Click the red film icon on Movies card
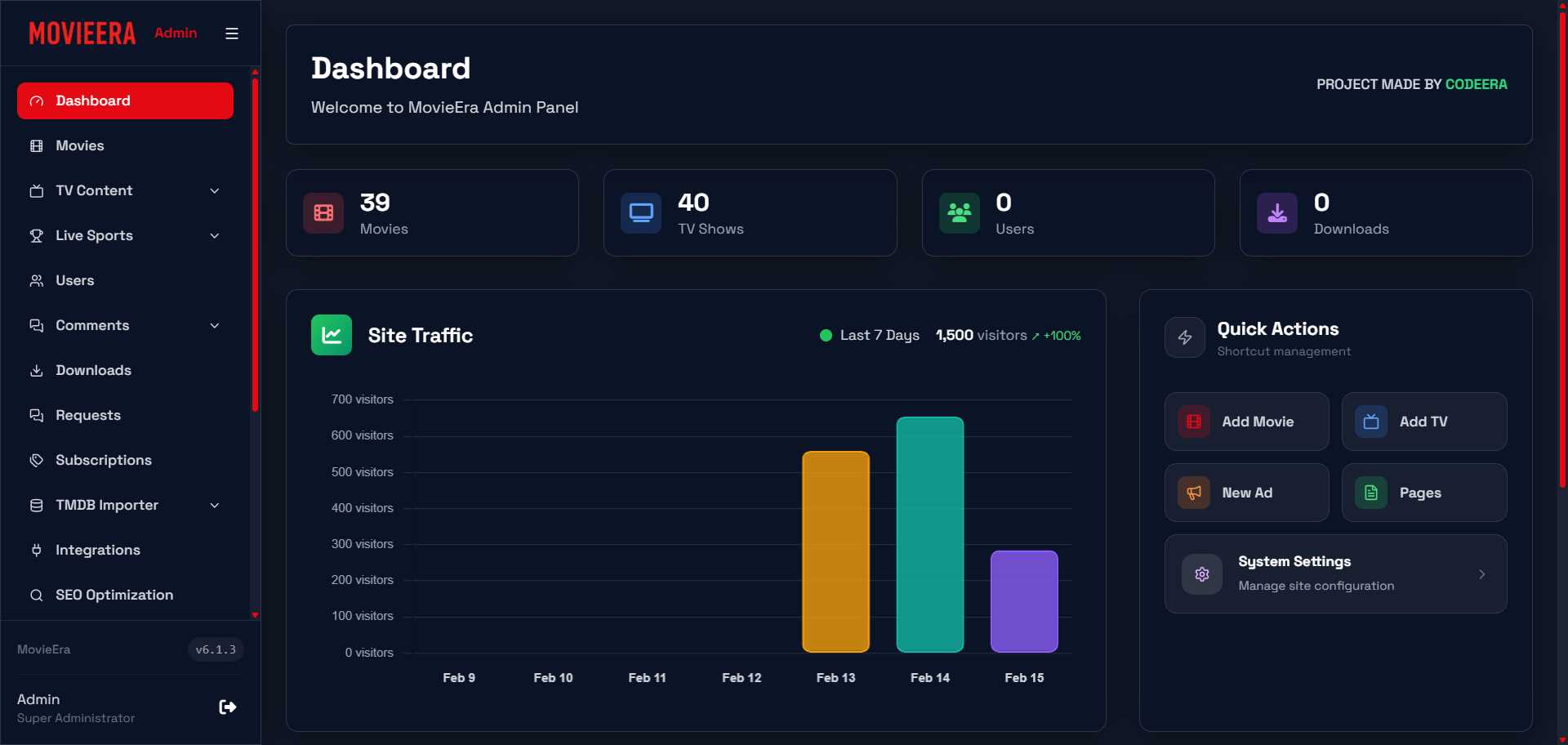This screenshot has height=745, width=1568. 323,213
